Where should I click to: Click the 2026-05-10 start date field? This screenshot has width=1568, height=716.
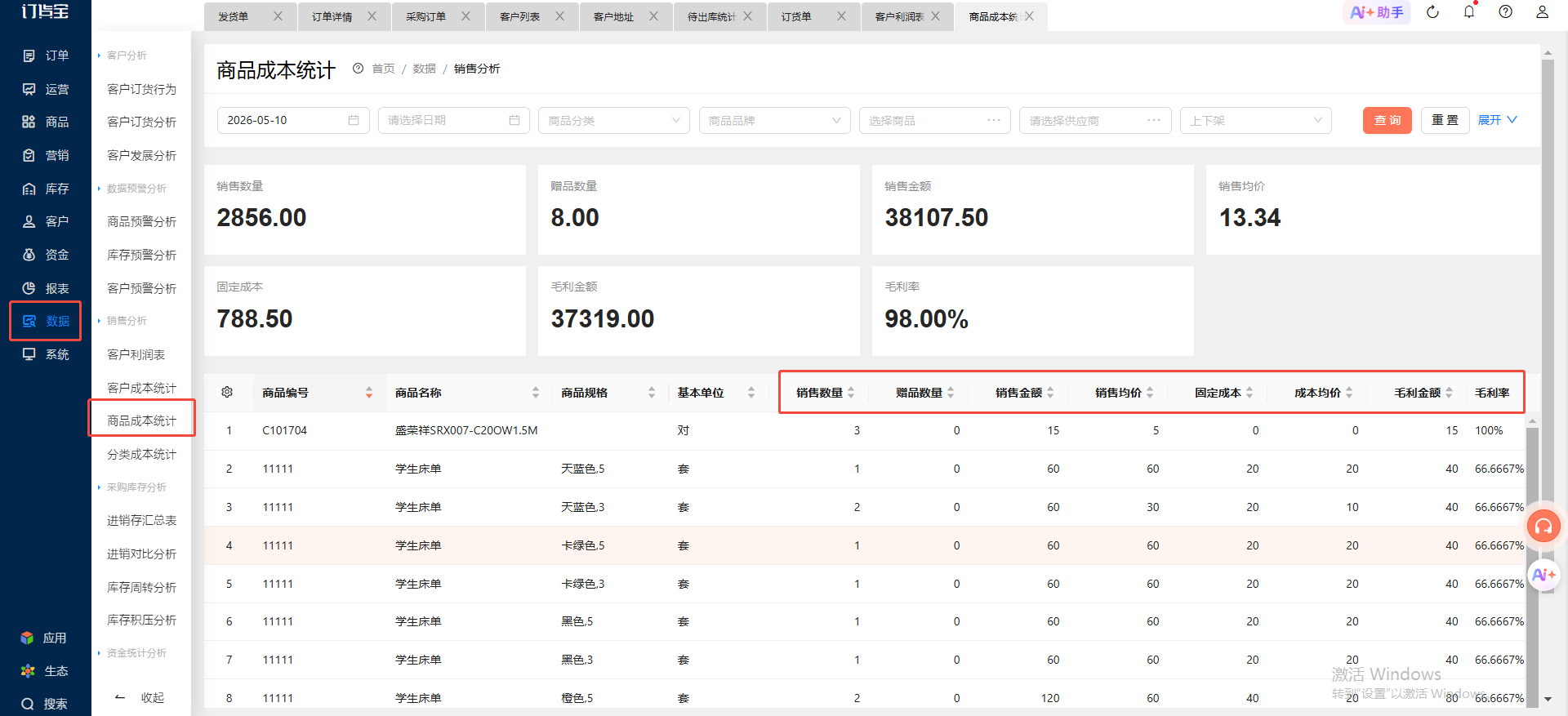click(293, 120)
